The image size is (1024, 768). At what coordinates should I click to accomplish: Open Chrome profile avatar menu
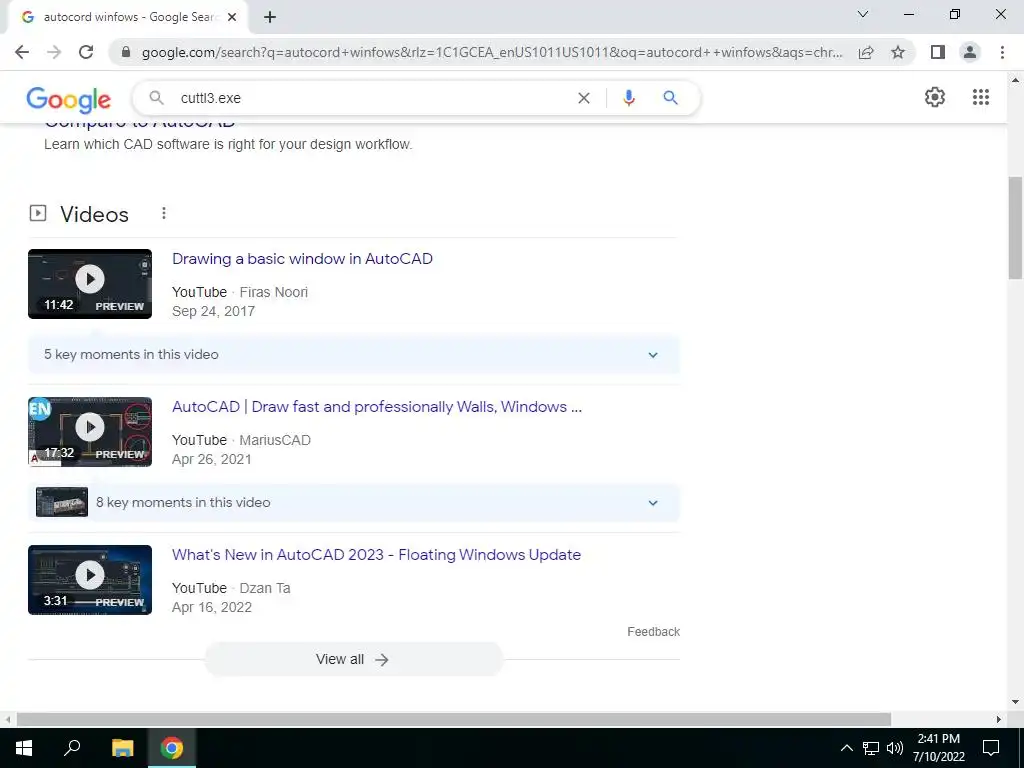point(970,52)
